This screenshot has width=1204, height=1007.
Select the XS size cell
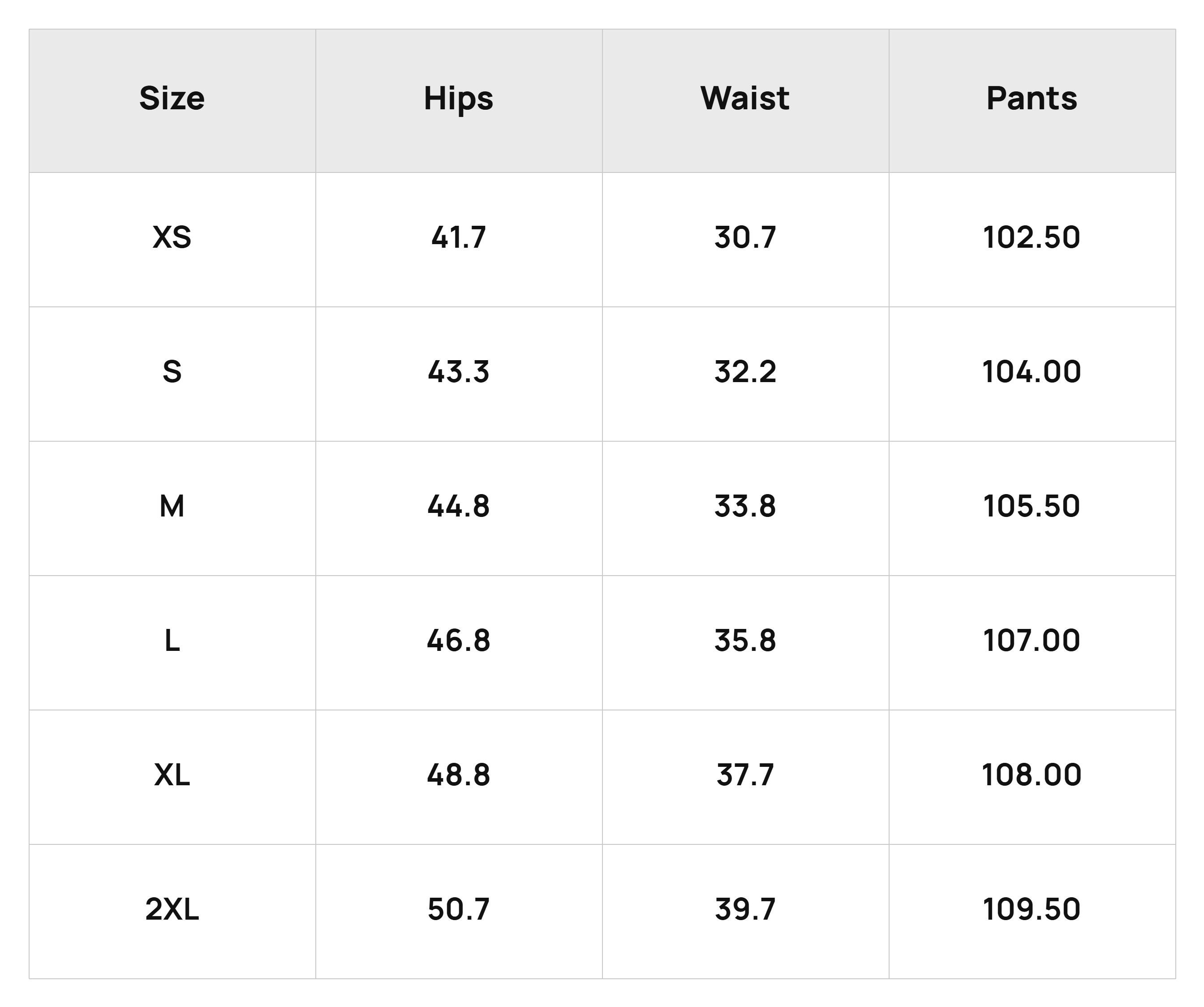pyautogui.click(x=172, y=240)
